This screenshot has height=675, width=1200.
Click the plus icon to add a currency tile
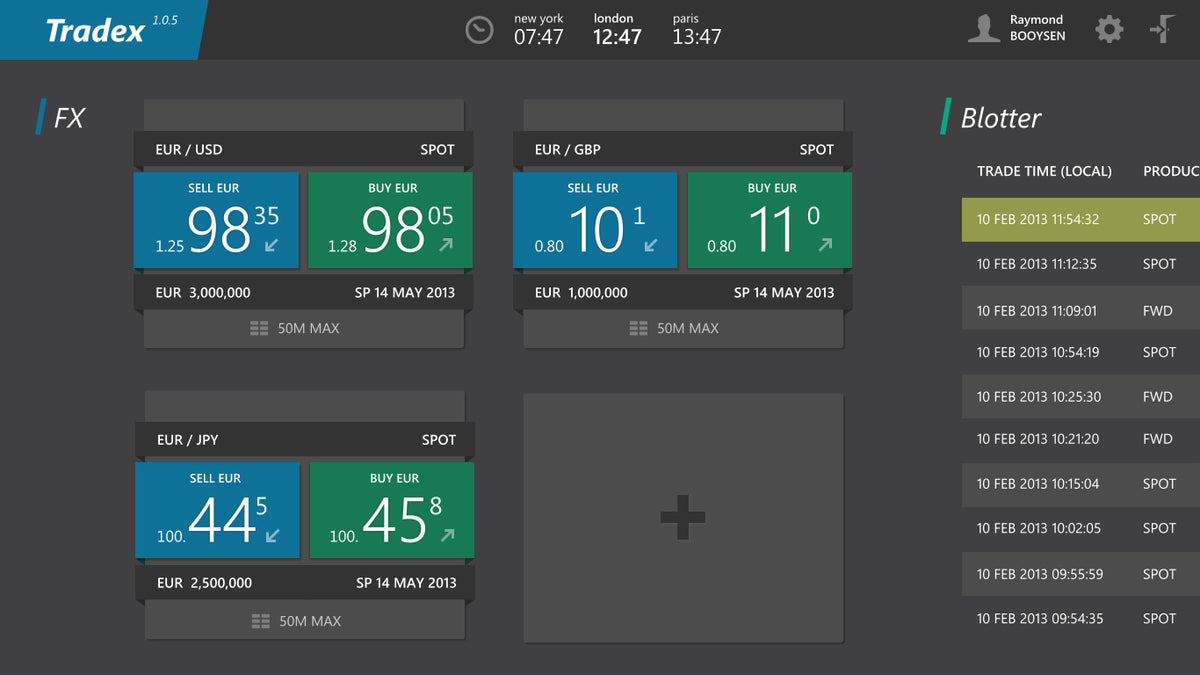click(x=682, y=518)
